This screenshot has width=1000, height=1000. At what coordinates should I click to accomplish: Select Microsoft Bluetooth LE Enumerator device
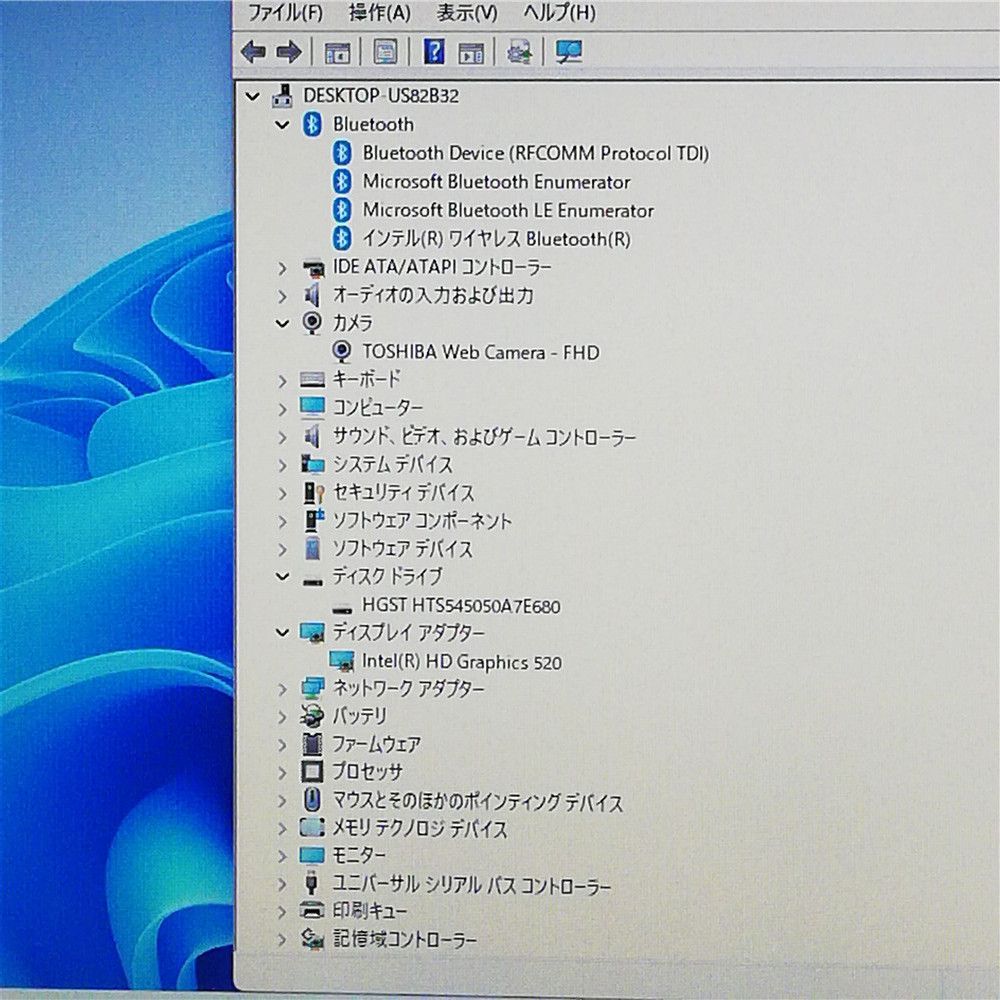coord(508,210)
